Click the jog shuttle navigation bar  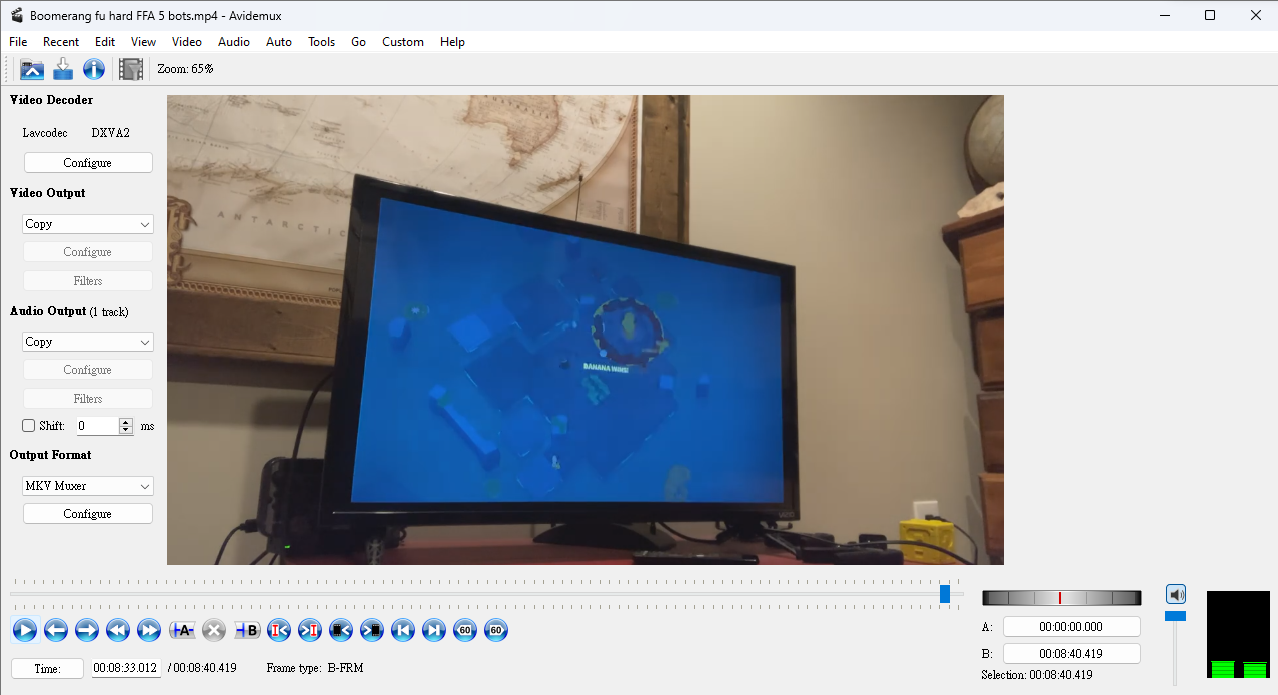coord(1062,598)
